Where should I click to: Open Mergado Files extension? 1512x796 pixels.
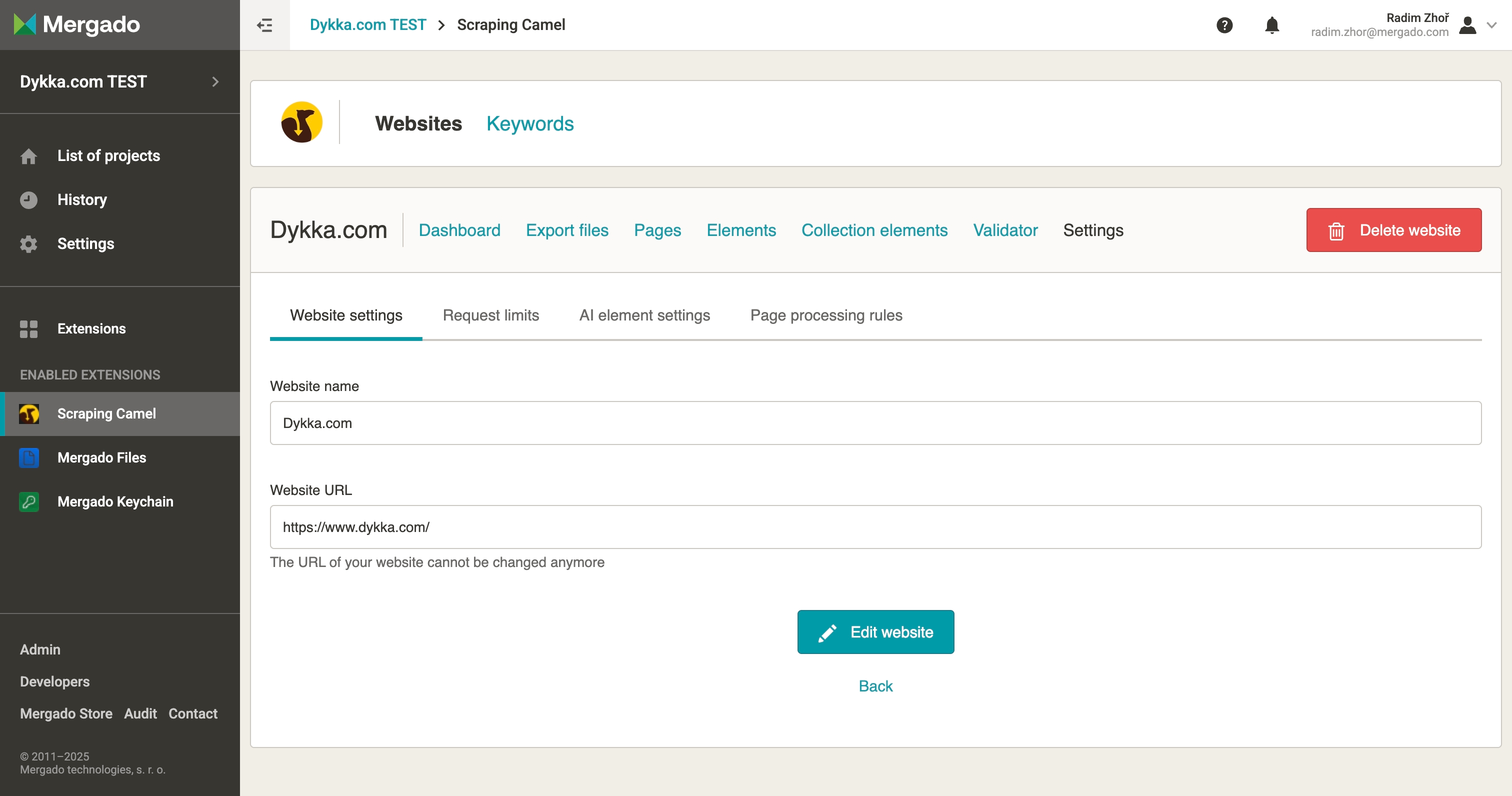(x=101, y=457)
